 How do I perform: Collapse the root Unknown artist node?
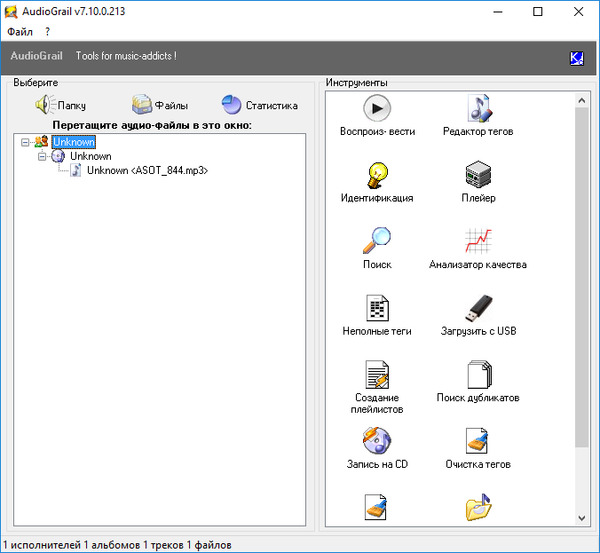(24, 143)
